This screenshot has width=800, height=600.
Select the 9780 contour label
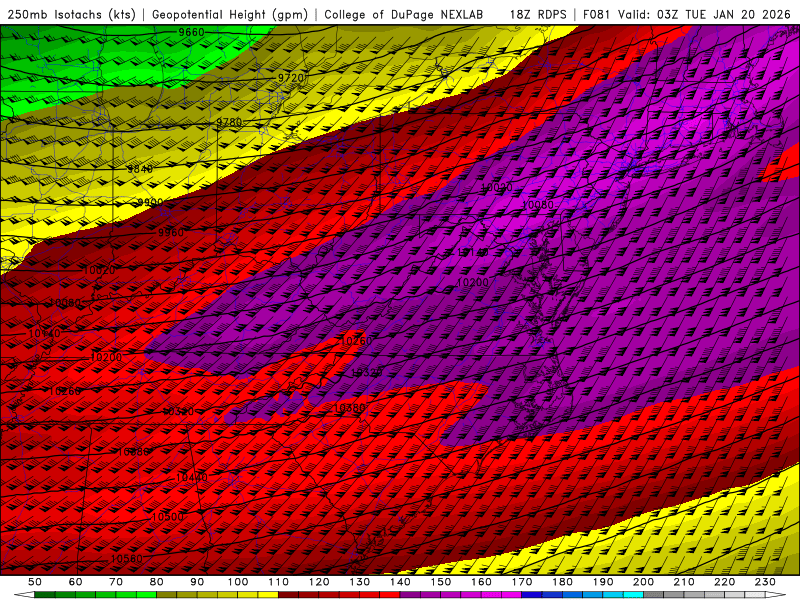click(x=229, y=122)
